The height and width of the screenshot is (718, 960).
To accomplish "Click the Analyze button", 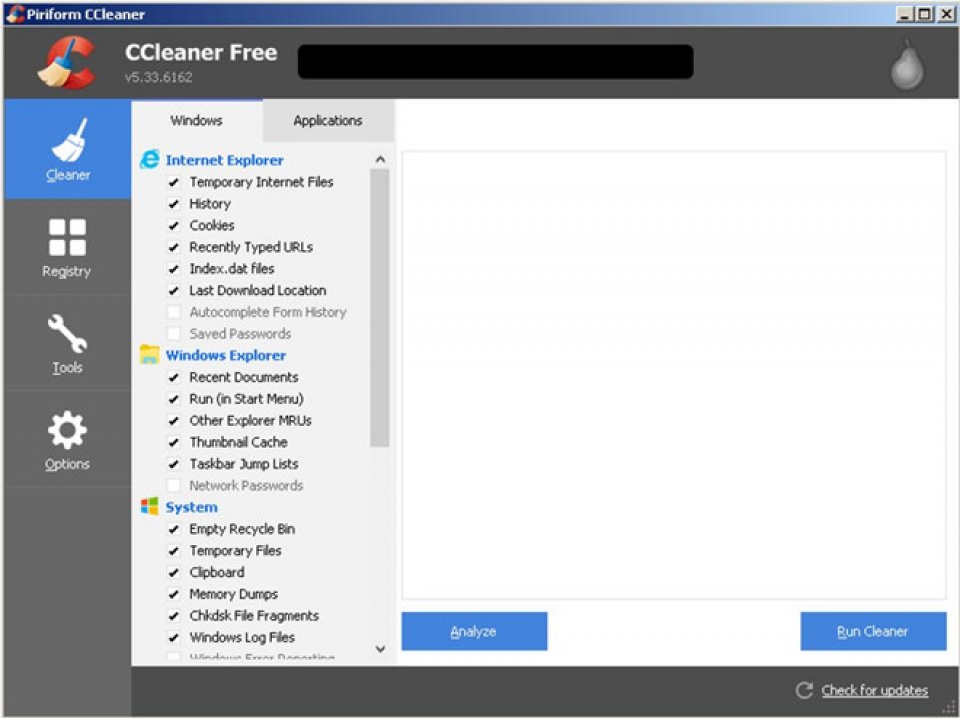I will (474, 631).
